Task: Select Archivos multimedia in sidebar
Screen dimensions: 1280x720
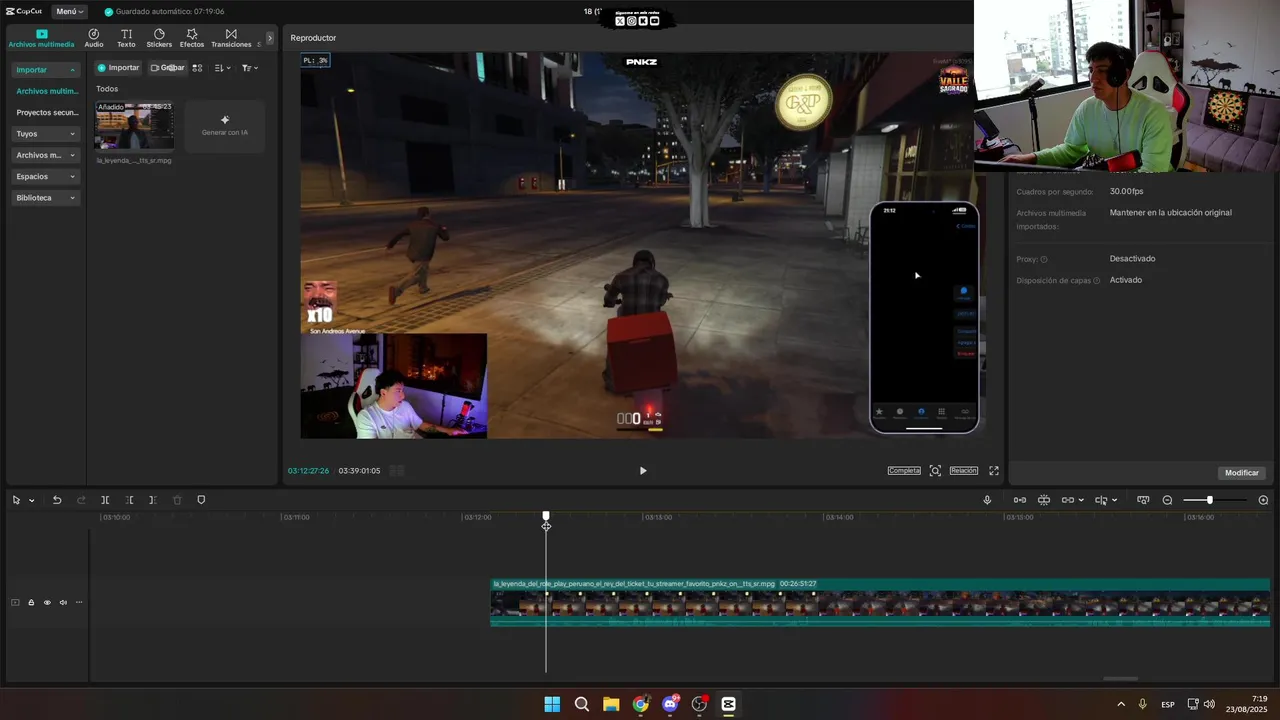Action: [x=46, y=91]
